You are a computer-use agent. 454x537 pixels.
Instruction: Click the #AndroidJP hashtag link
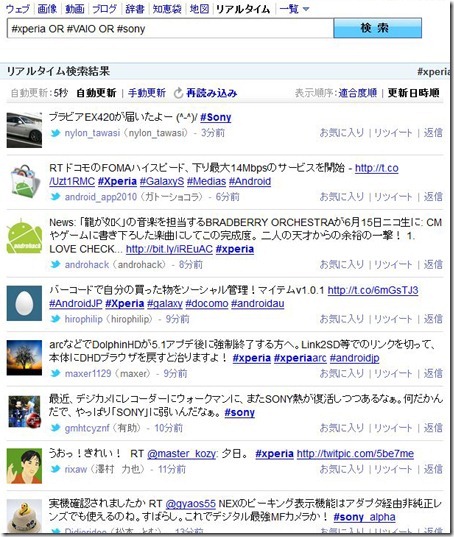(76, 304)
